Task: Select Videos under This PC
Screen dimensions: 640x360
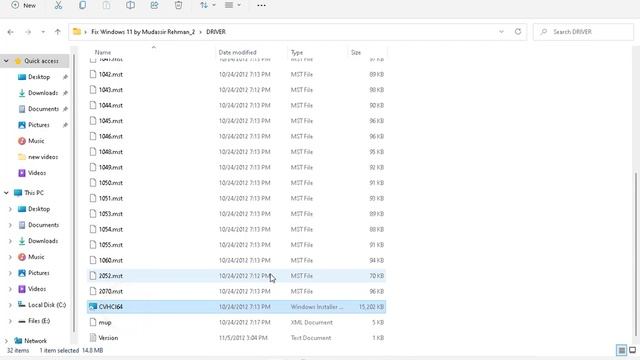Action: [x=37, y=289]
